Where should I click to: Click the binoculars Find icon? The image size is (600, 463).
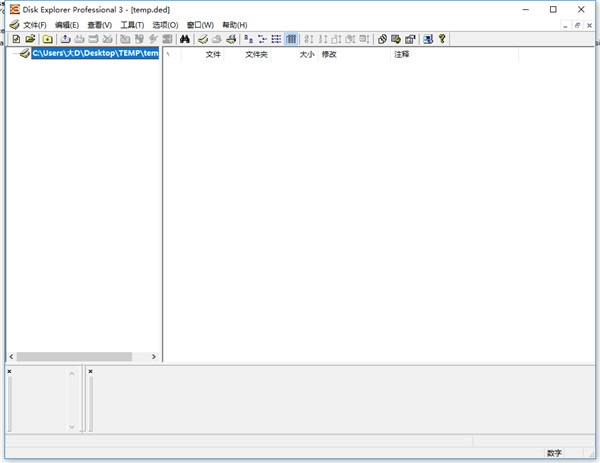click(185, 39)
